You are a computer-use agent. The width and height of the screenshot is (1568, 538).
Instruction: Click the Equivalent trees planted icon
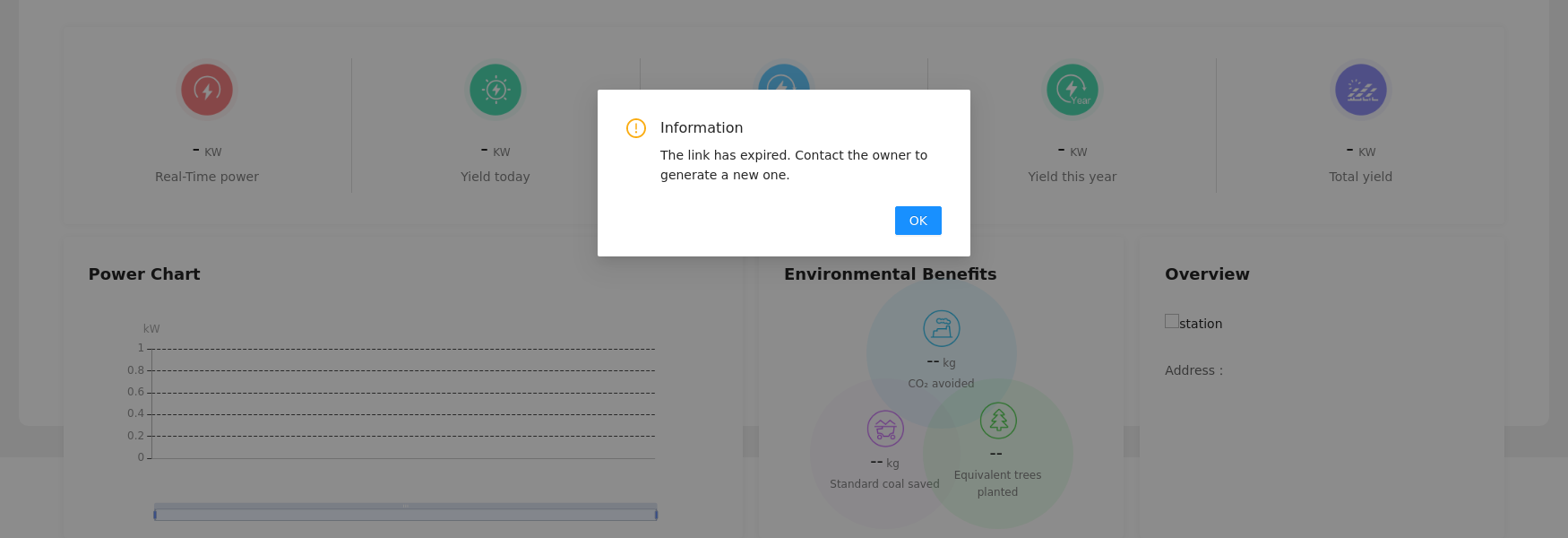click(997, 421)
